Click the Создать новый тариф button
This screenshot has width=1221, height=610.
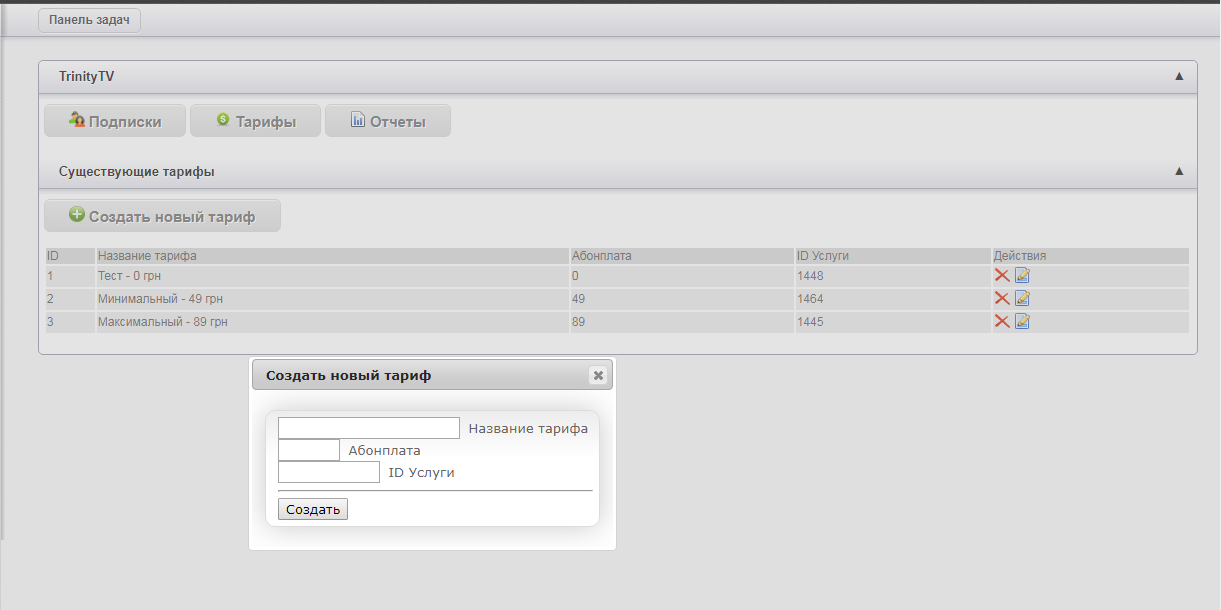(162, 216)
